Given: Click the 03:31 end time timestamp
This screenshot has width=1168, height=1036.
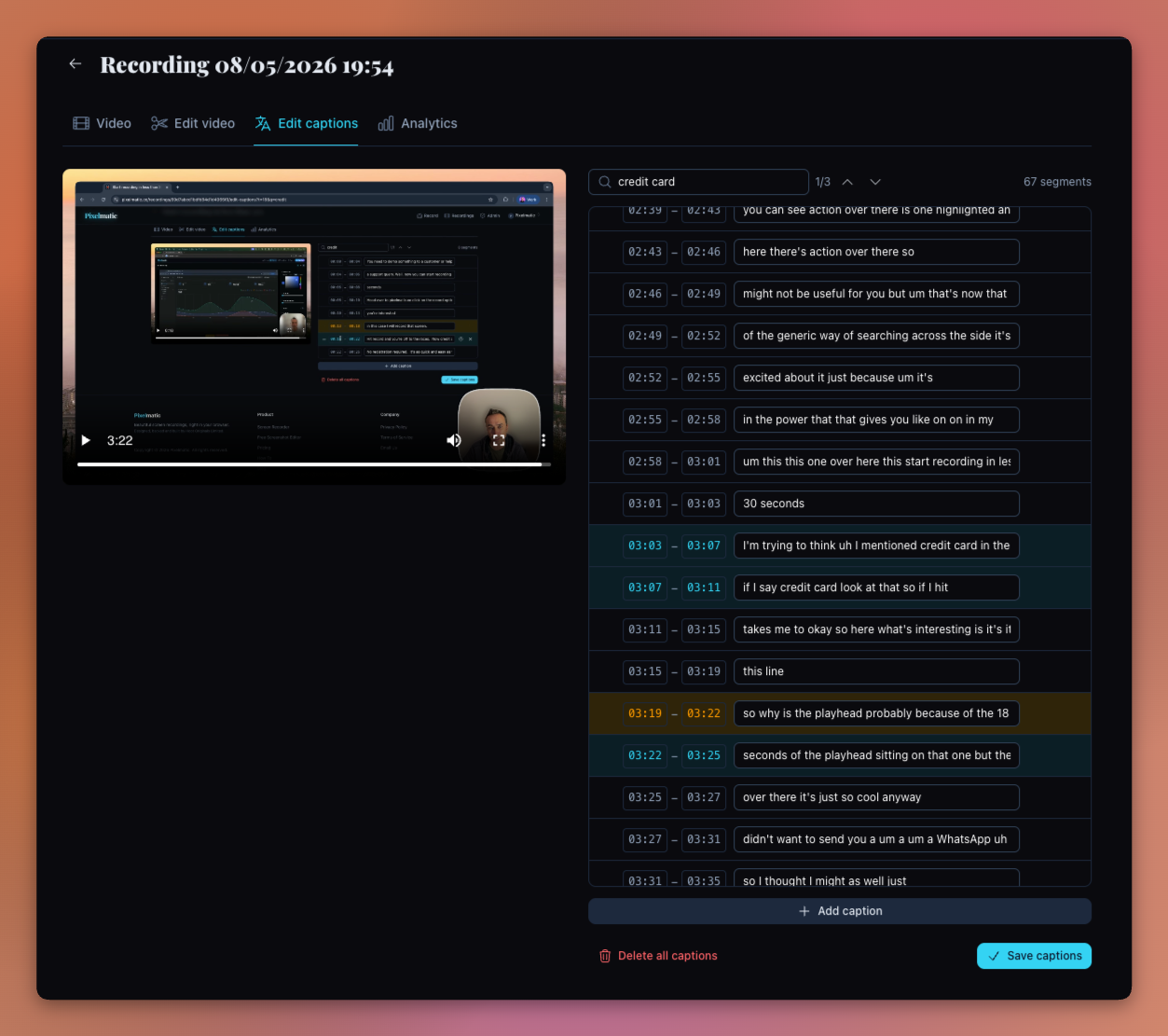Looking at the screenshot, I should 704,839.
